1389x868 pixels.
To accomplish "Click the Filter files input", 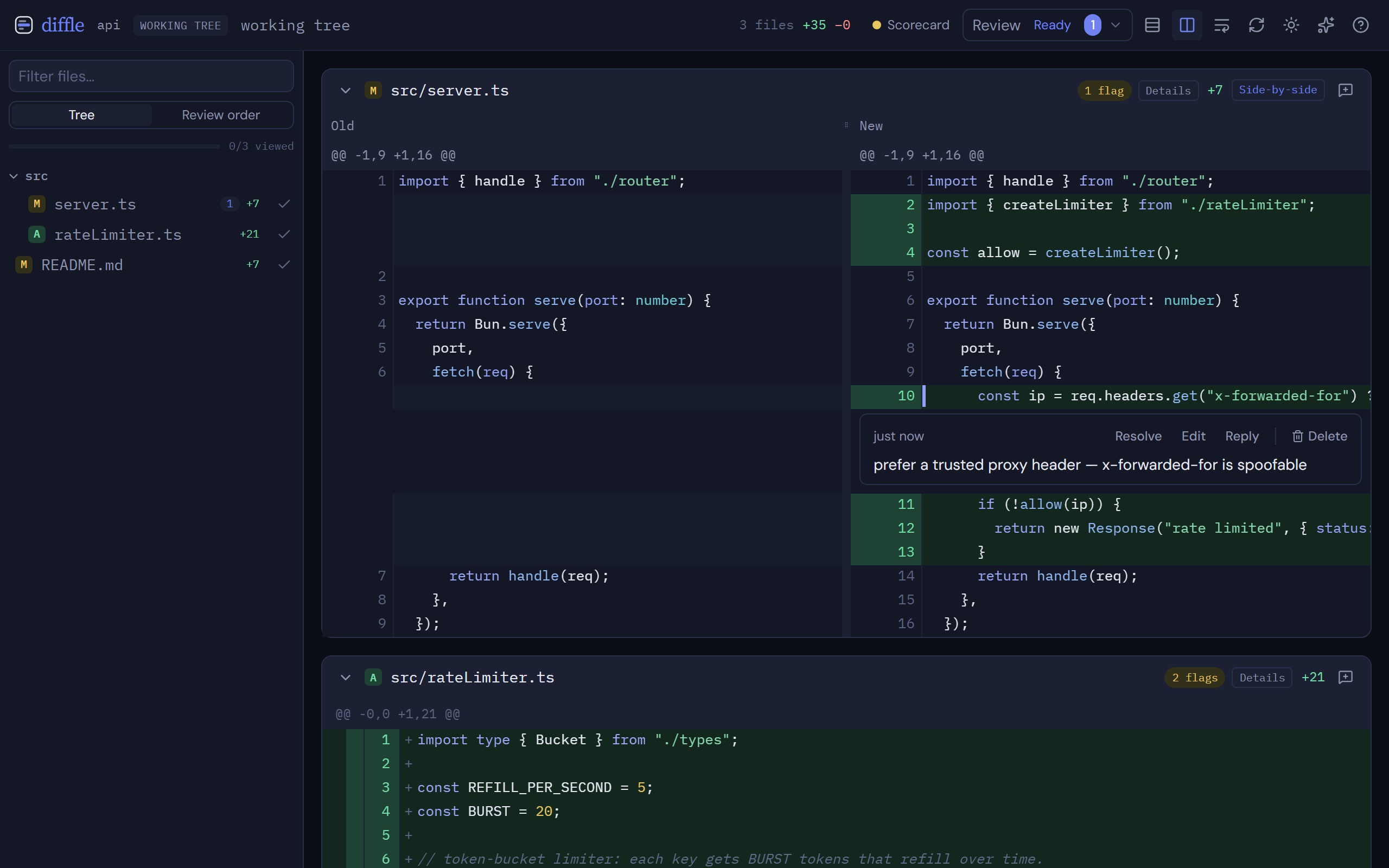I will pyautogui.click(x=151, y=76).
